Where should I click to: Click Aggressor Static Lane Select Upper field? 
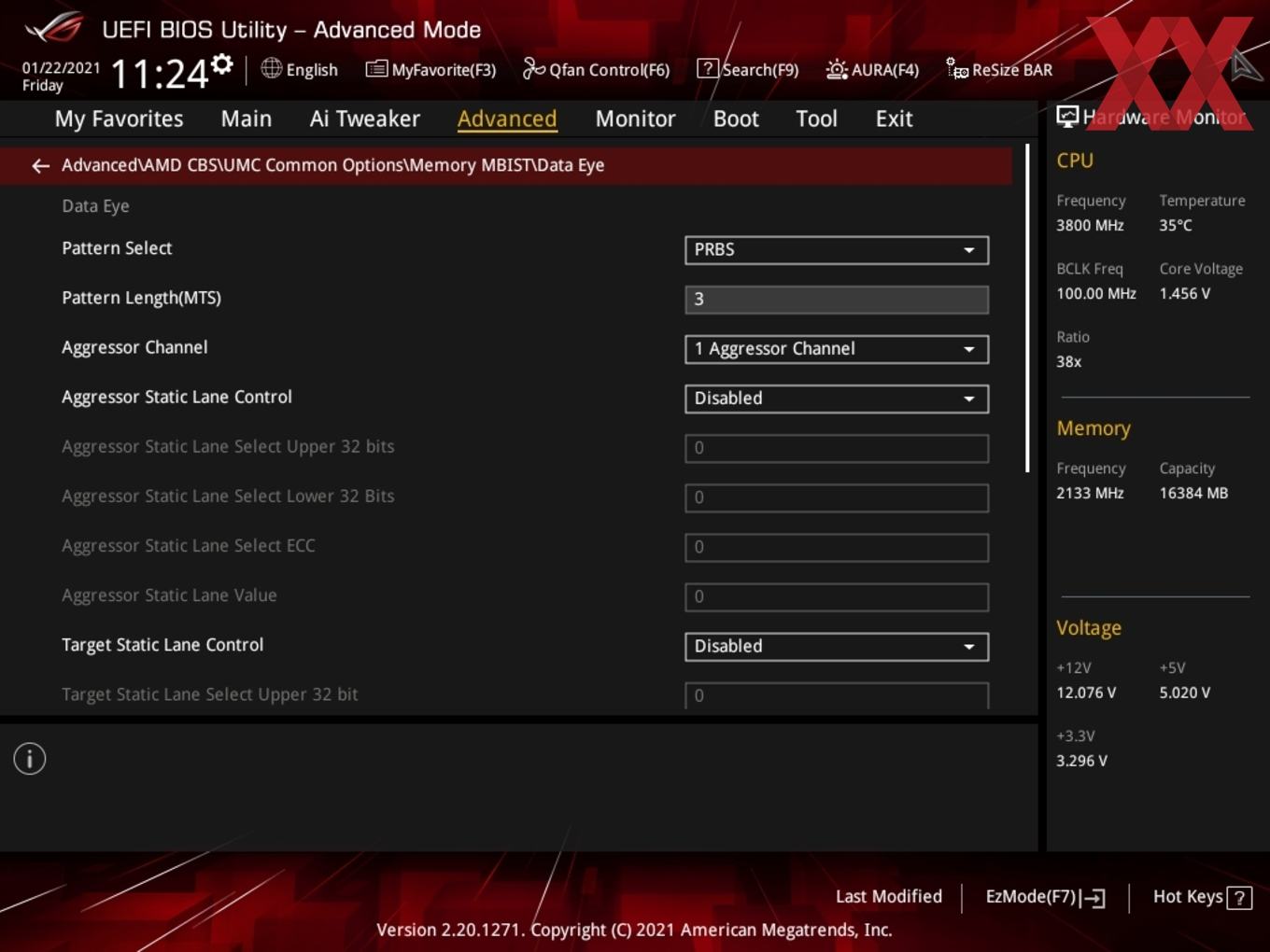(x=837, y=448)
